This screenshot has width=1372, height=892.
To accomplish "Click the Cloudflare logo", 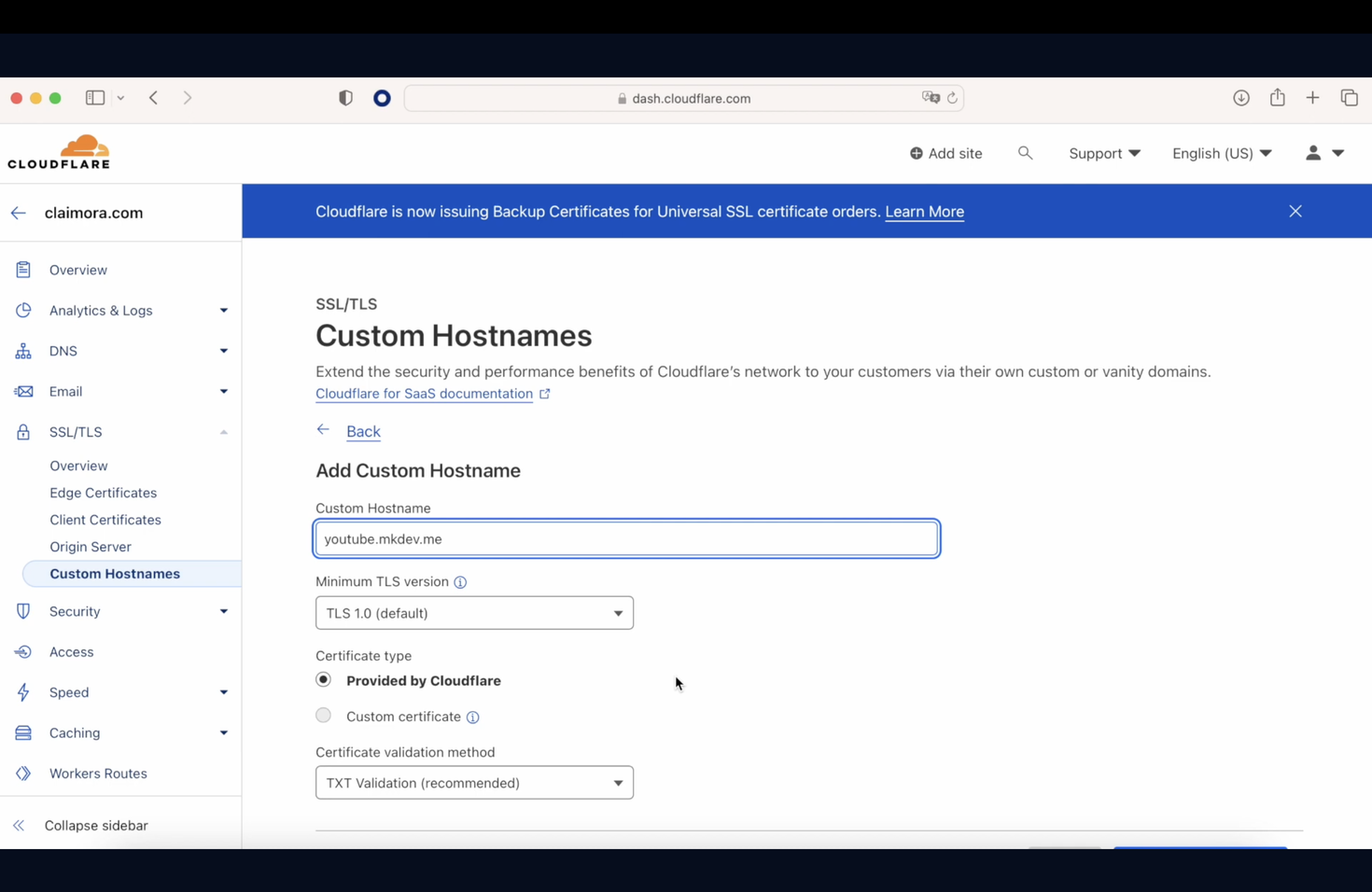I will coord(59,152).
